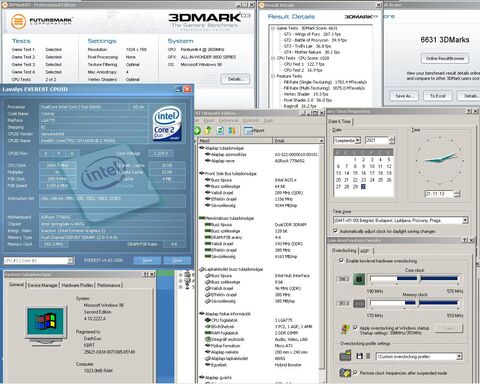Click the Front Side Bus tulajdonságai row icon
The height and width of the screenshot is (384, 480).
tap(202, 173)
